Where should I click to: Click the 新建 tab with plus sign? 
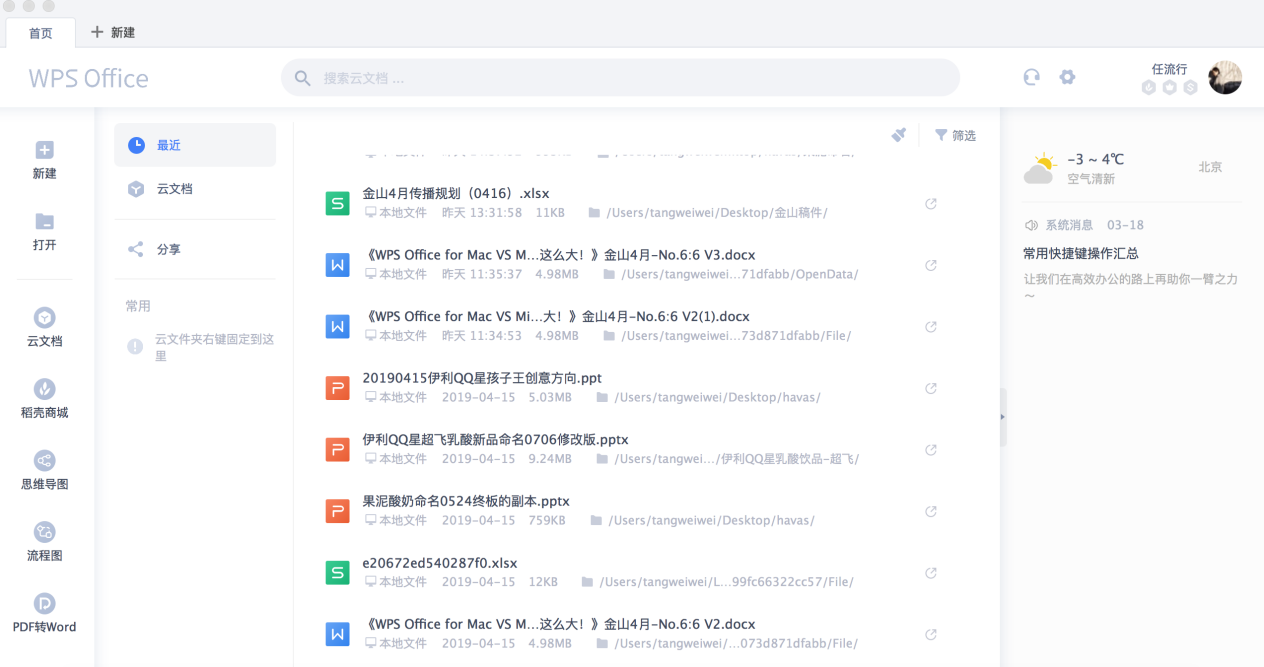tap(113, 32)
